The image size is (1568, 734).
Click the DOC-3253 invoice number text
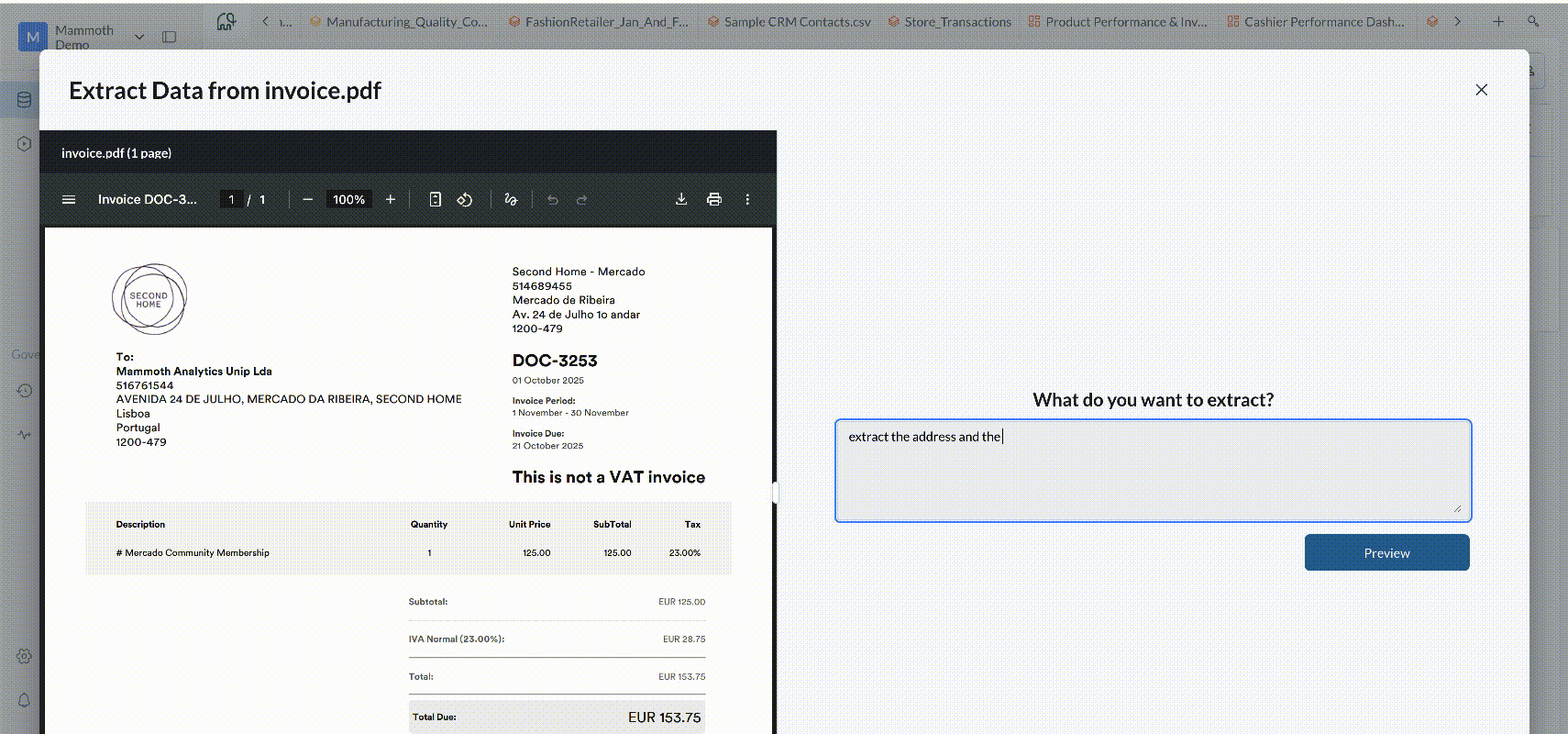click(555, 361)
